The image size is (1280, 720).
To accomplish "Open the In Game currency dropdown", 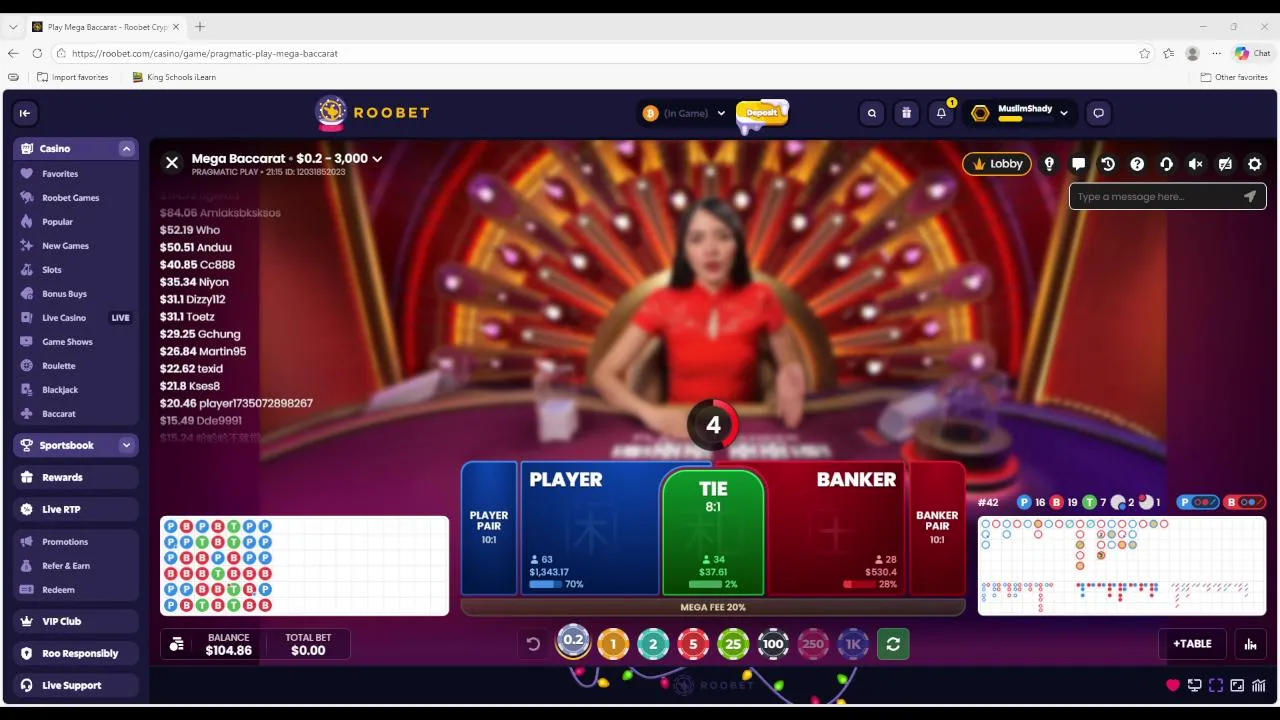I will (x=685, y=113).
